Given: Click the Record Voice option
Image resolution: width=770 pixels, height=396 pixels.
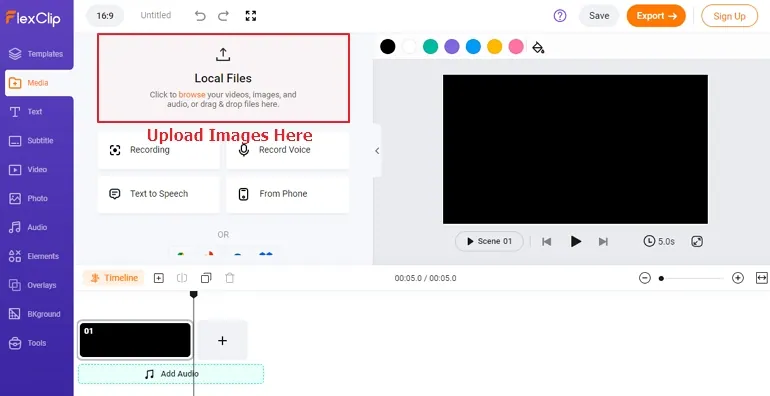Looking at the screenshot, I should pos(288,150).
